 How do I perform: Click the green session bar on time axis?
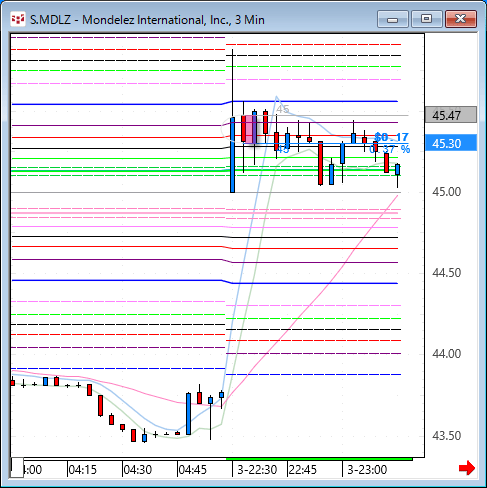tap(319, 459)
